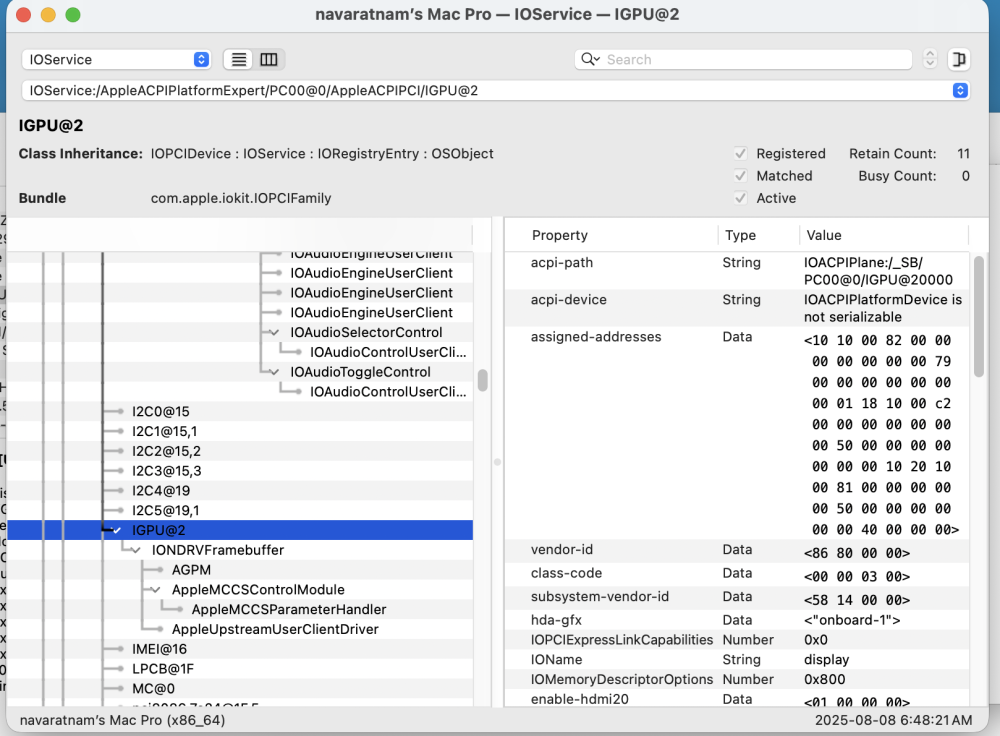Click inside the Search field

743,59
